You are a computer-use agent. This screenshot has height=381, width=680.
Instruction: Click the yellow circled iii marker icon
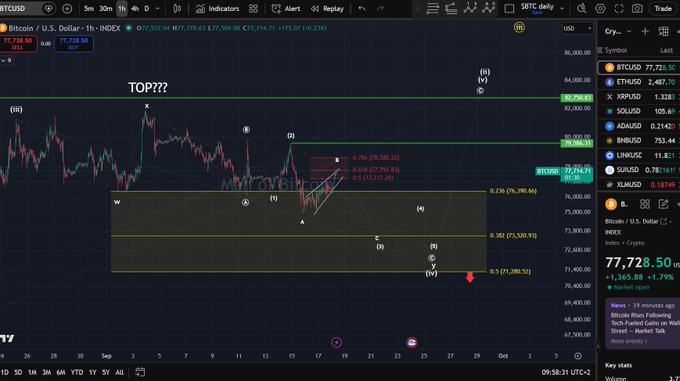pos(519,28)
